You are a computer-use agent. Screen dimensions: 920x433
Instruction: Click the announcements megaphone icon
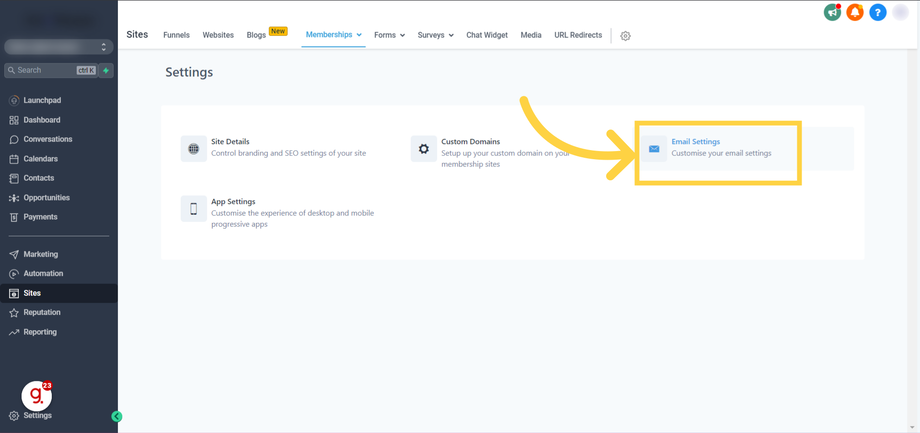832,12
